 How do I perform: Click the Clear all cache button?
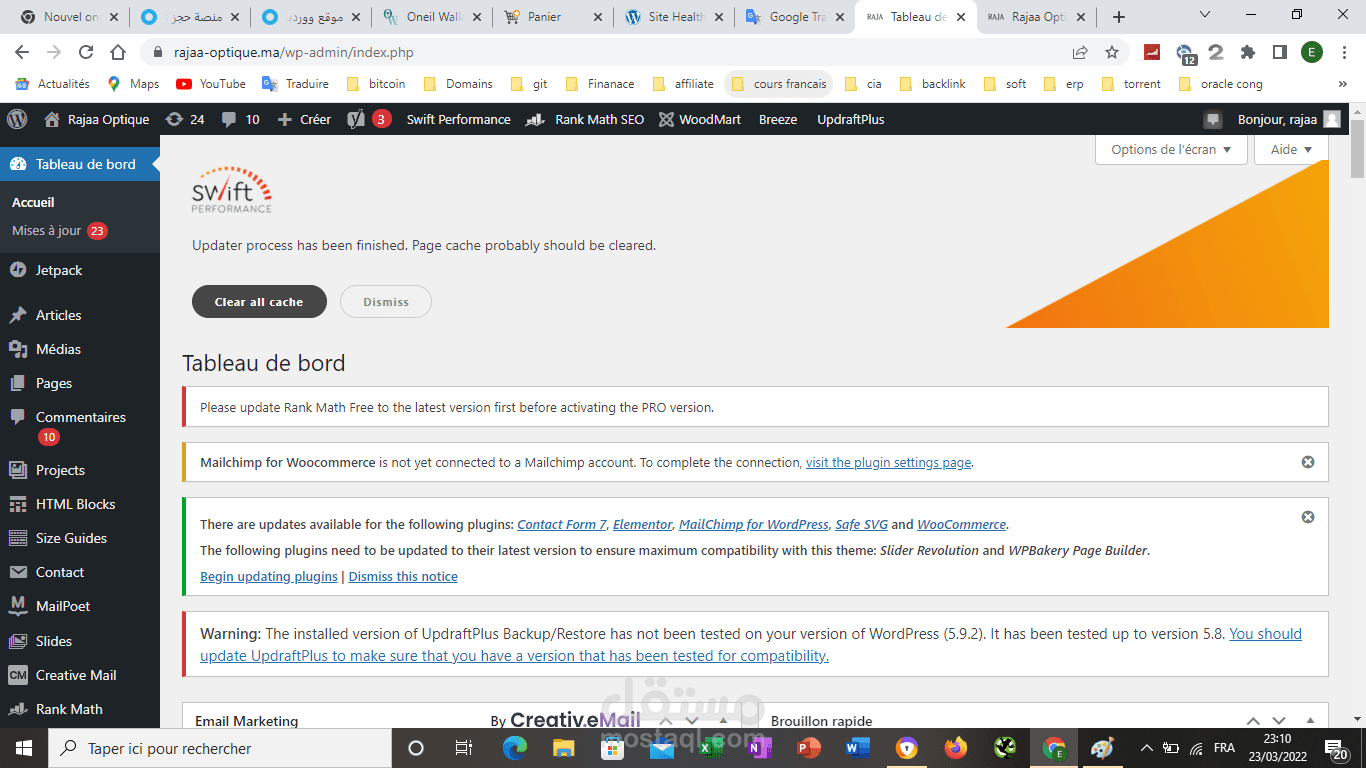pyautogui.click(x=259, y=302)
